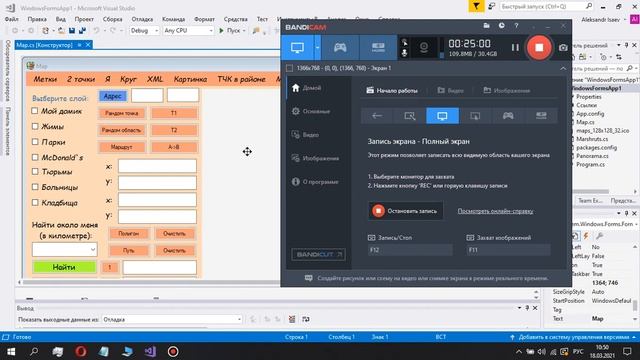
Task: Click Полигон button in Map form
Action: pyautogui.click(x=129, y=233)
